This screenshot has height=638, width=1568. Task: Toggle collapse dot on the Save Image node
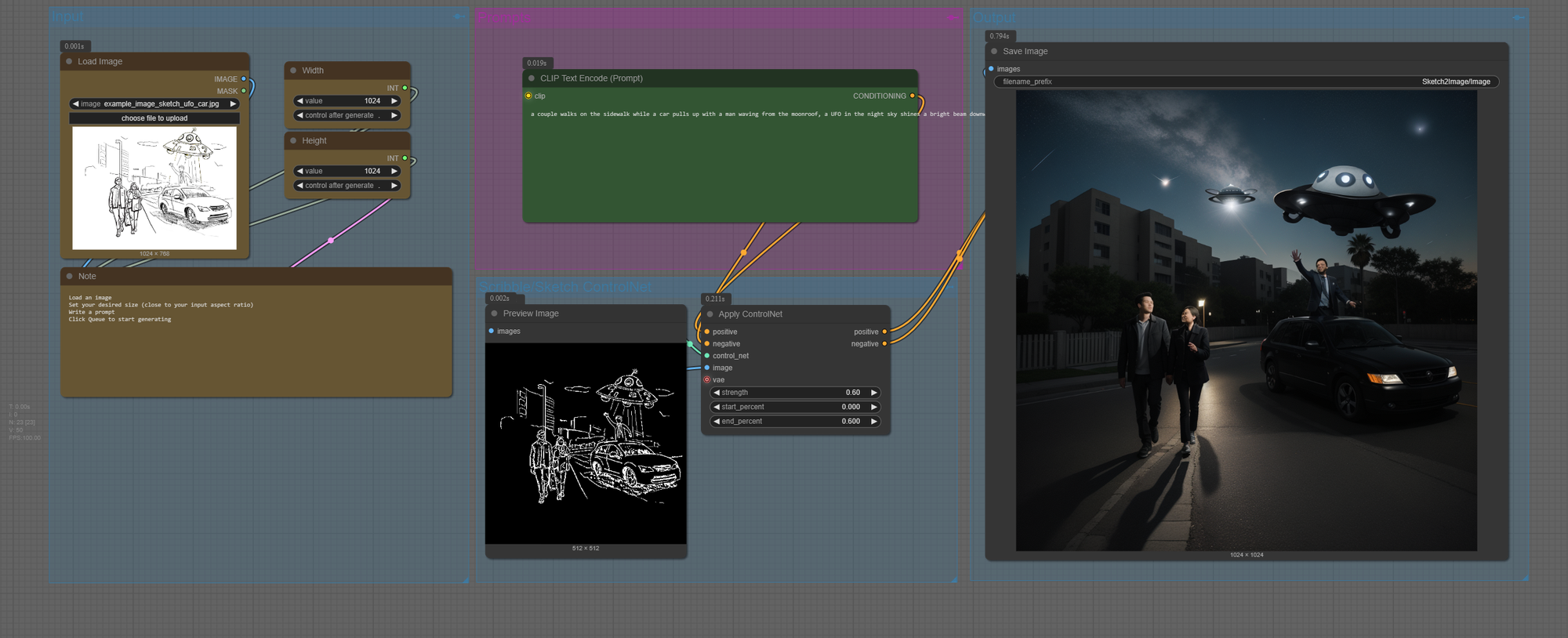coord(994,52)
